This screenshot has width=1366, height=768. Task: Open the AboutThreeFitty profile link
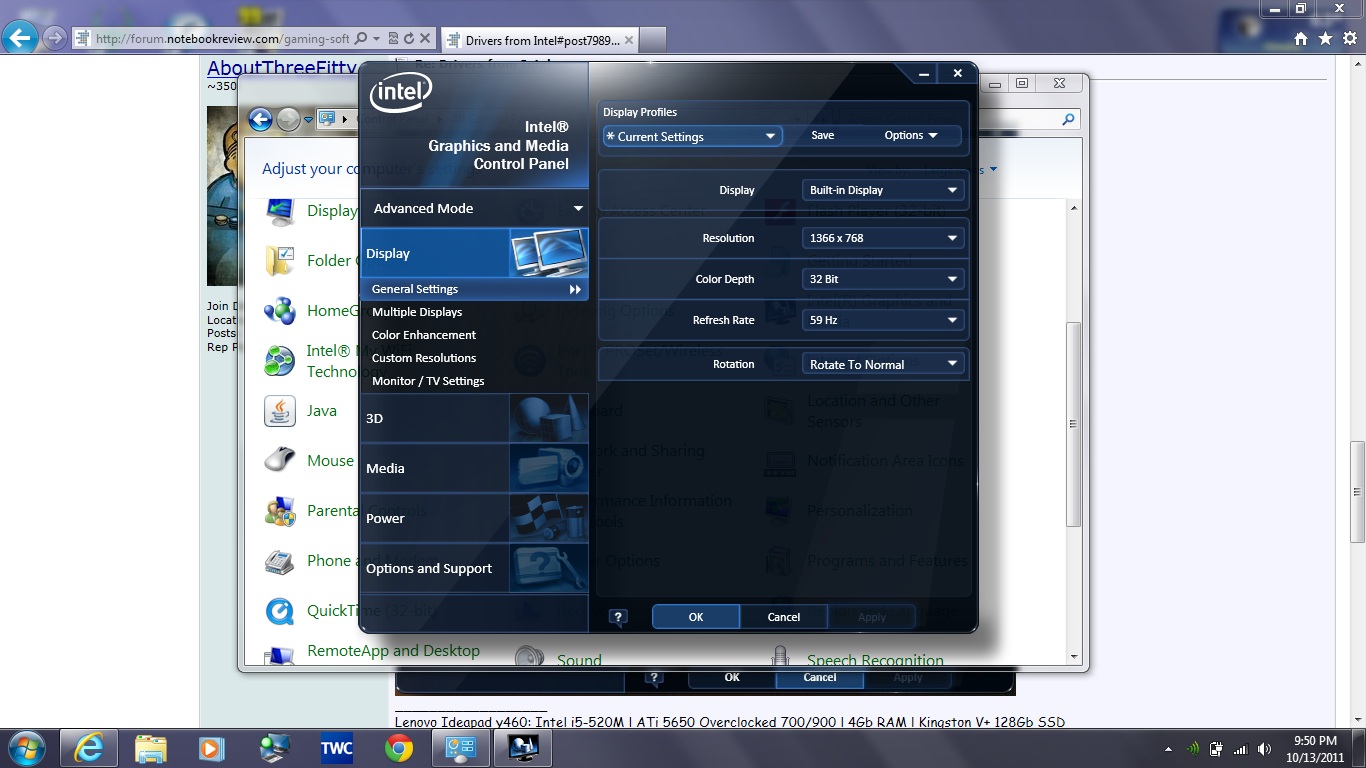(x=282, y=69)
